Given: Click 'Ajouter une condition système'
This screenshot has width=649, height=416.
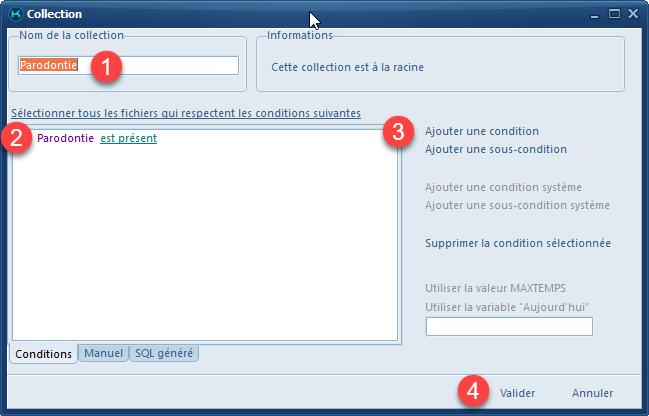Looking at the screenshot, I should coord(503,187).
